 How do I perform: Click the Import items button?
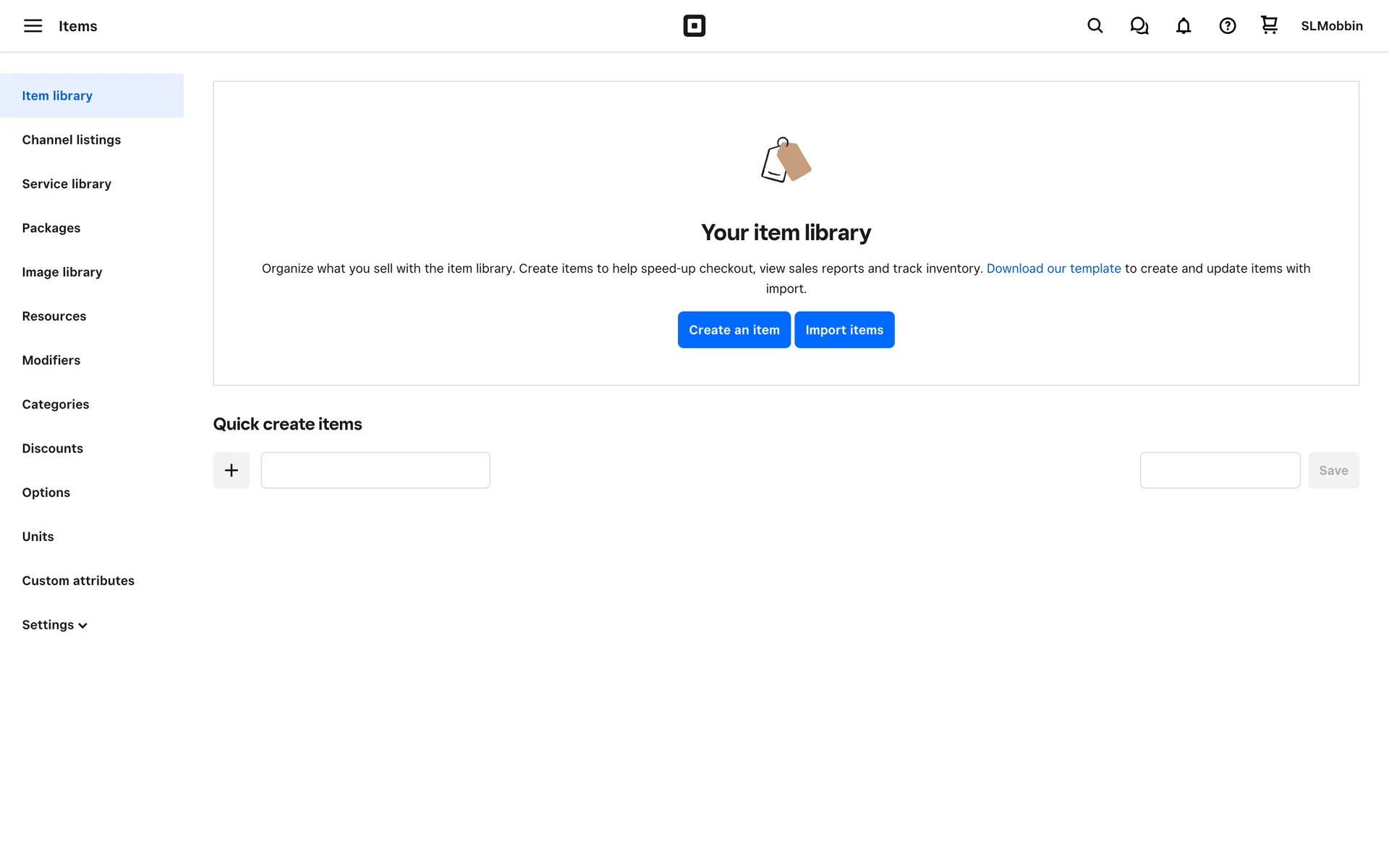click(844, 330)
